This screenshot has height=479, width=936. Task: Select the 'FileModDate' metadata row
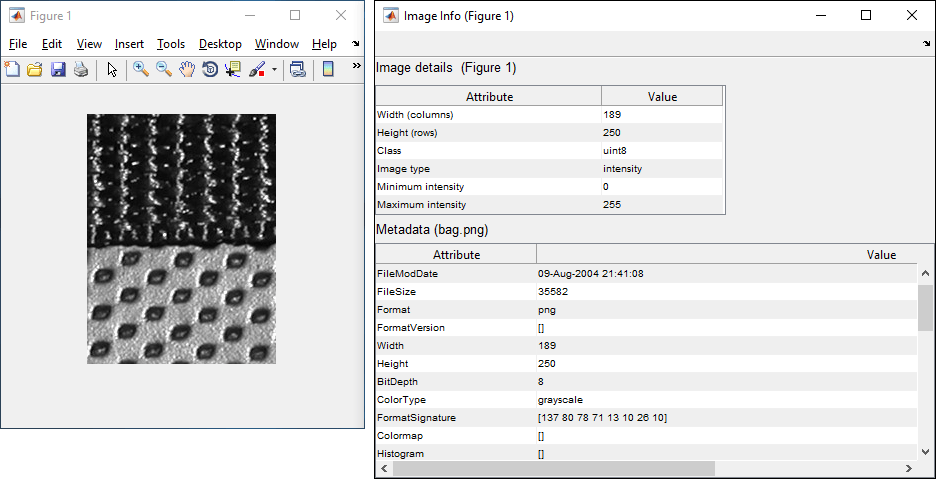pyautogui.click(x=646, y=274)
